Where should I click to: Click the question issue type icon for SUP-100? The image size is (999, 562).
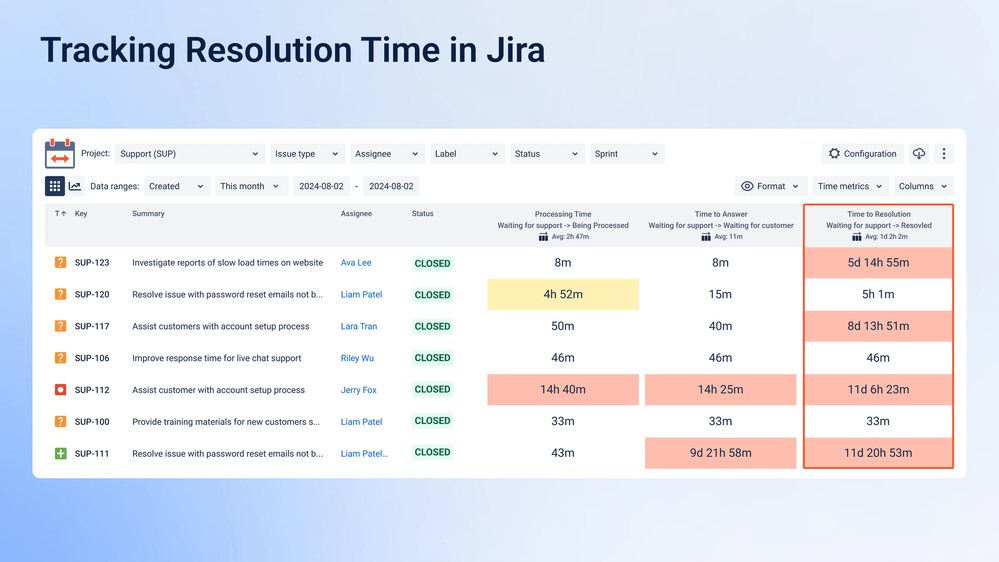click(61, 421)
